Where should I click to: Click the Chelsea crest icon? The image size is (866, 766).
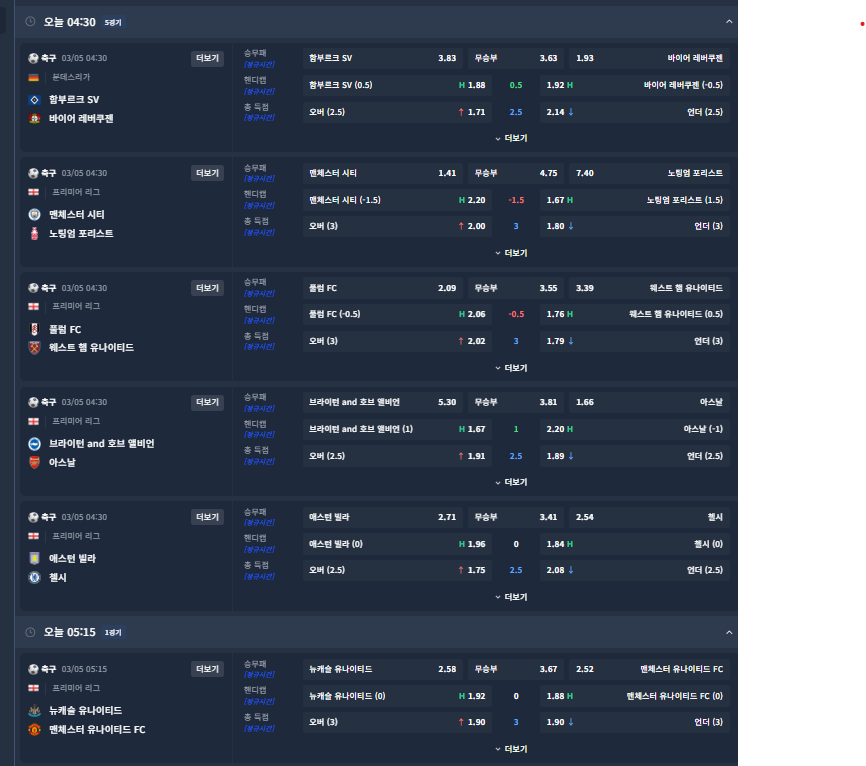click(34, 578)
